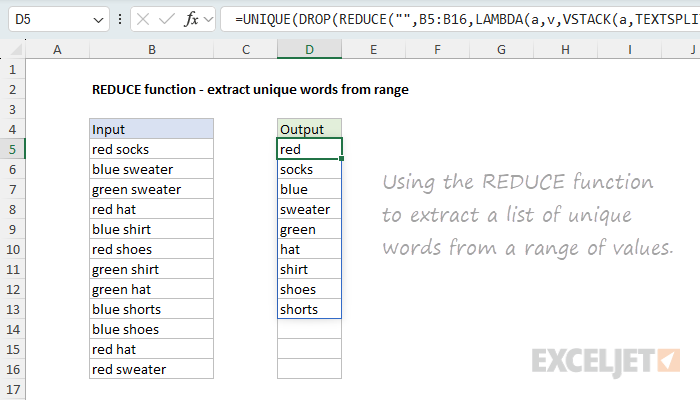Select output cell 'green'
Image resolution: width=700 pixels, height=400 pixels.
(x=309, y=229)
